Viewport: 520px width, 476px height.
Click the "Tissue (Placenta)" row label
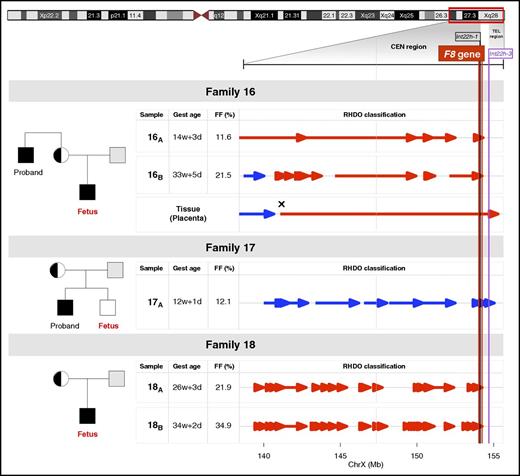[x=188, y=213]
